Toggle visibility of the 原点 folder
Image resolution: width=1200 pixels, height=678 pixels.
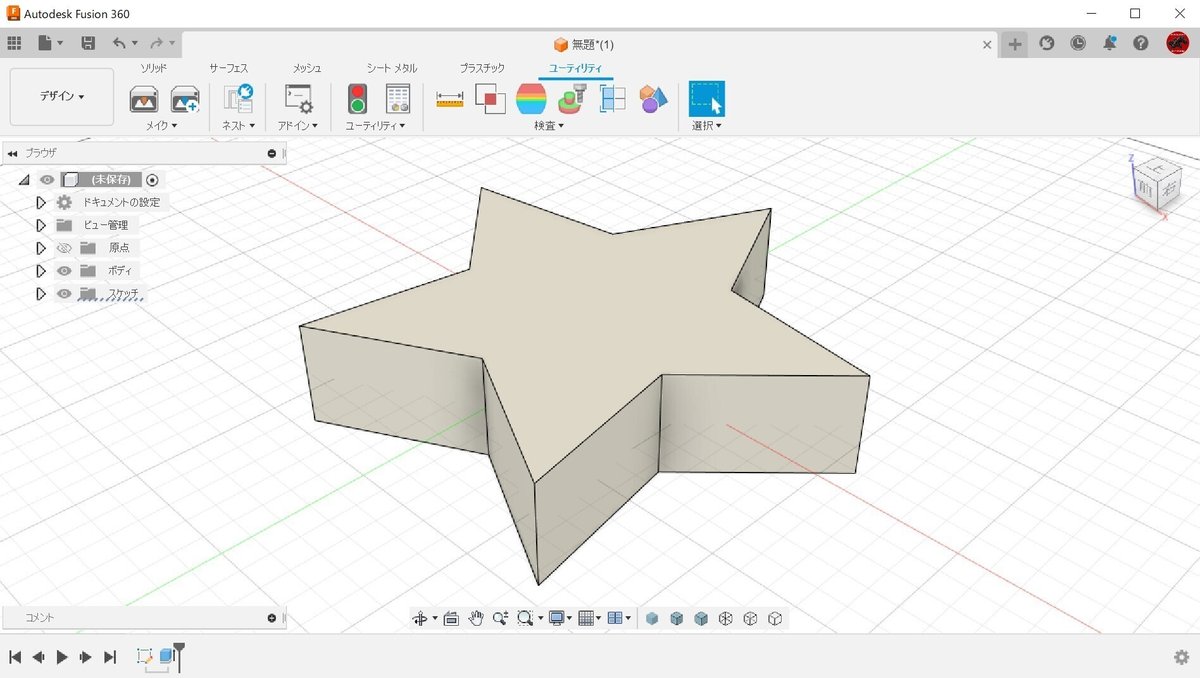(64, 248)
